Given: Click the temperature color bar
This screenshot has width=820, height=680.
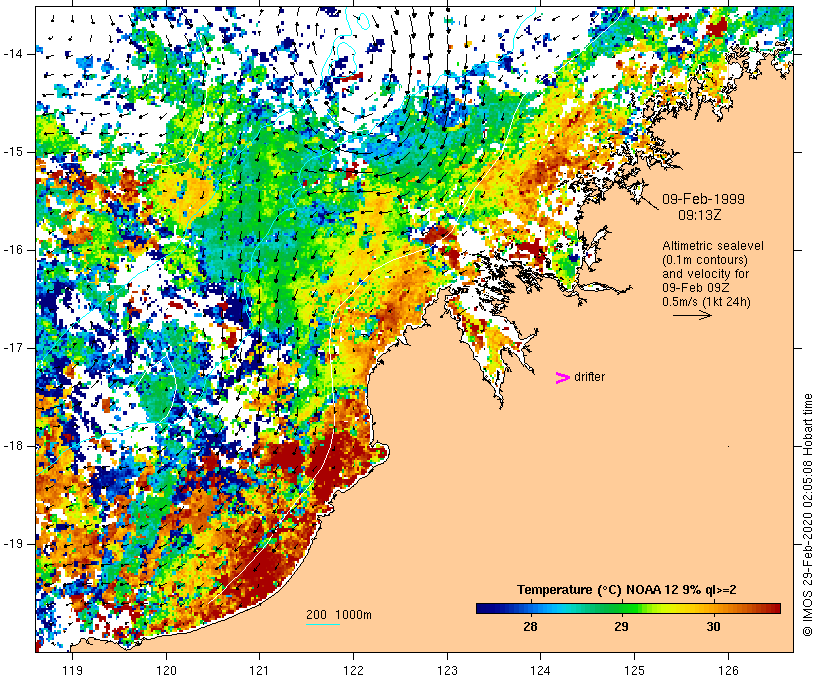Looking at the screenshot, I should click(x=628, y=608).
